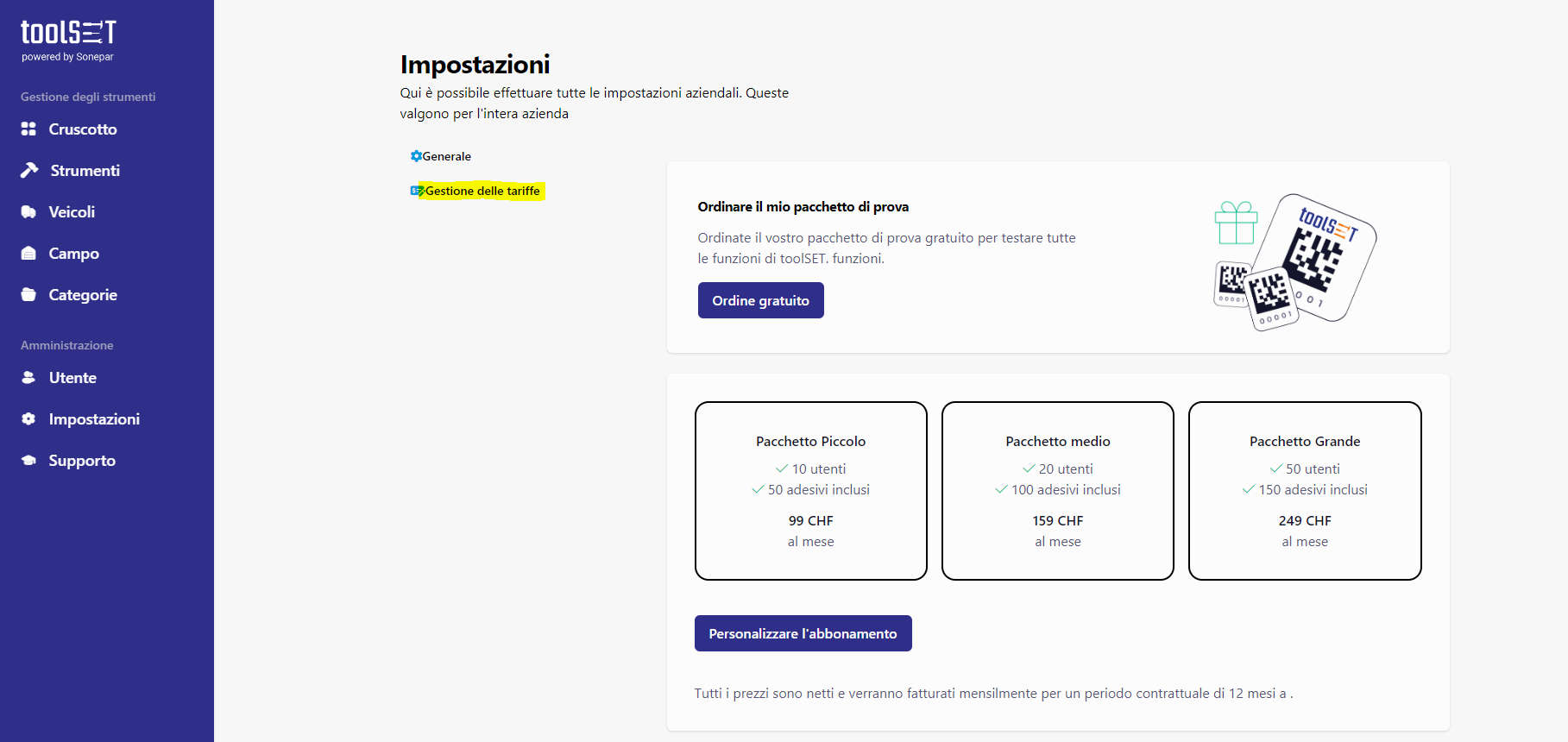This screenshot has width=1568, height=742.
Task: Open the Veicoli truck icon
Action: [28, 211]
